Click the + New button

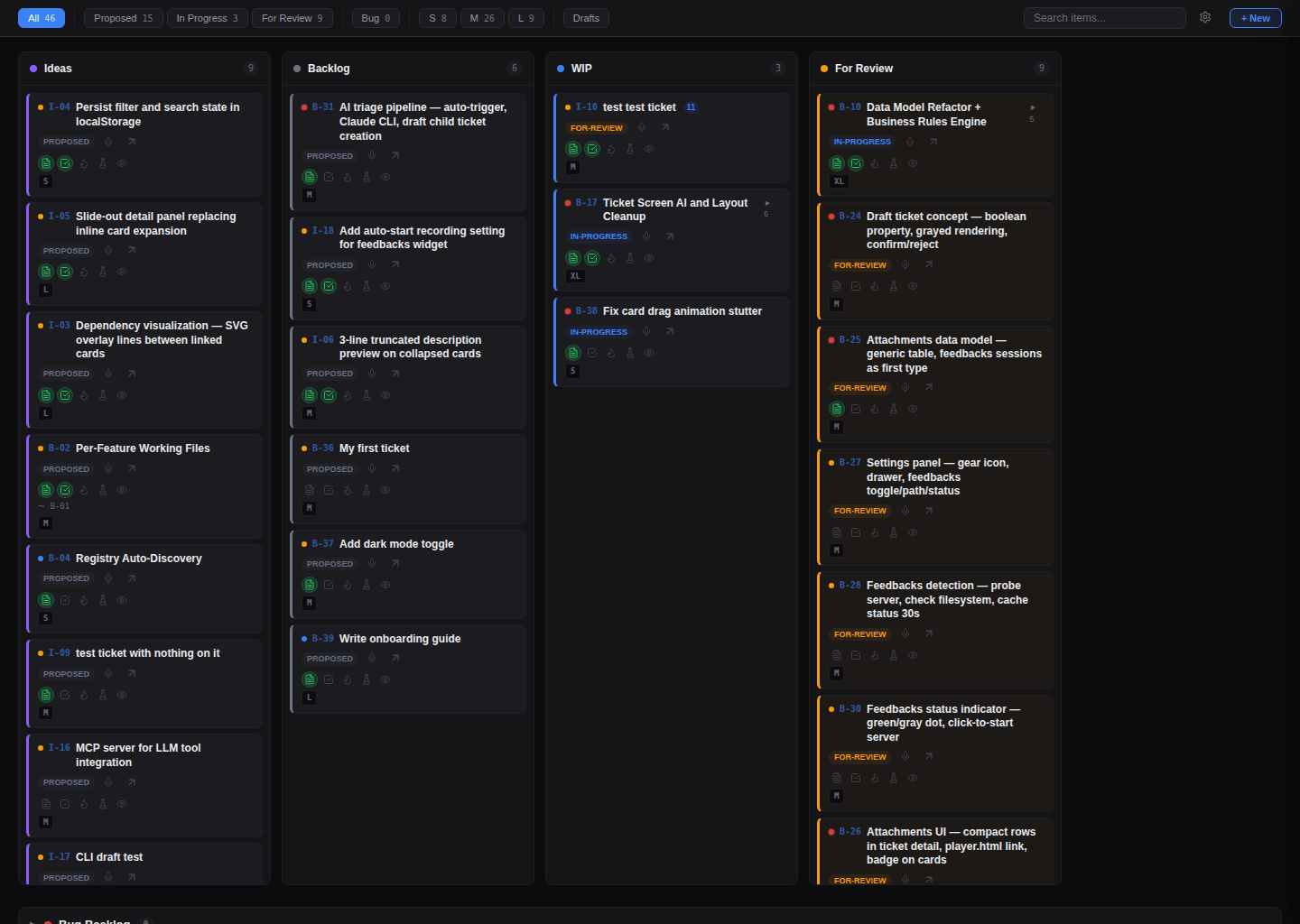click(1255, 18)
